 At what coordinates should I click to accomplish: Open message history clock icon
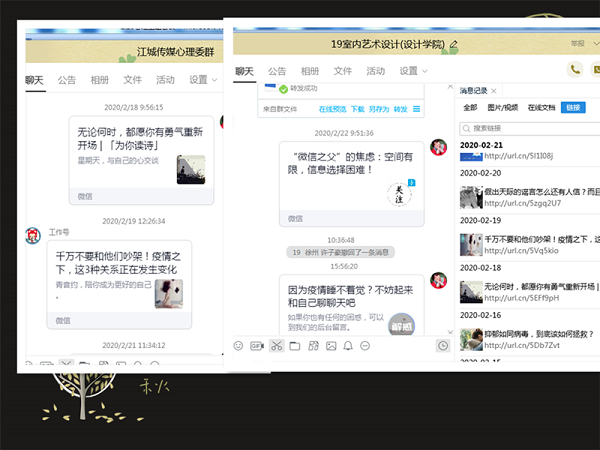coord(443,346)
